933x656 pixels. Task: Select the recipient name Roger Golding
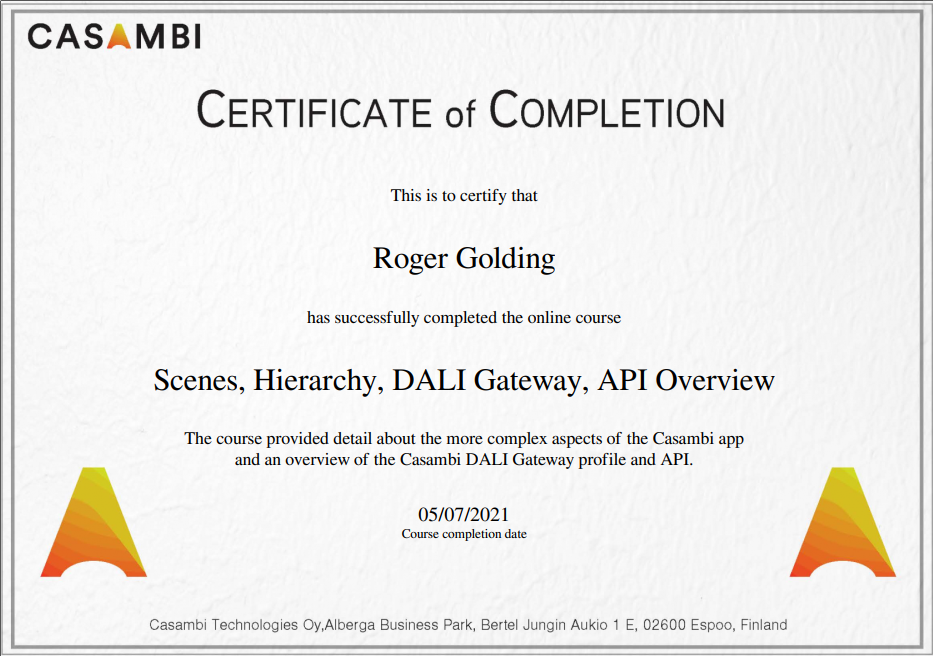click(464, 259)
